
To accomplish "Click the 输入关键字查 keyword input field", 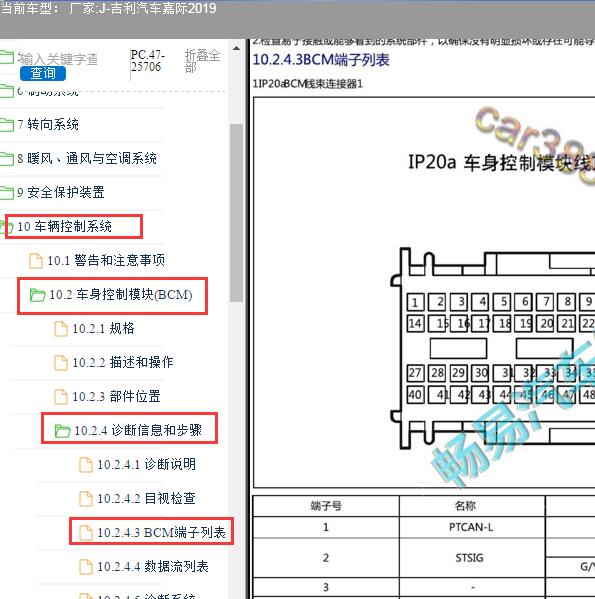I will 59,59.
